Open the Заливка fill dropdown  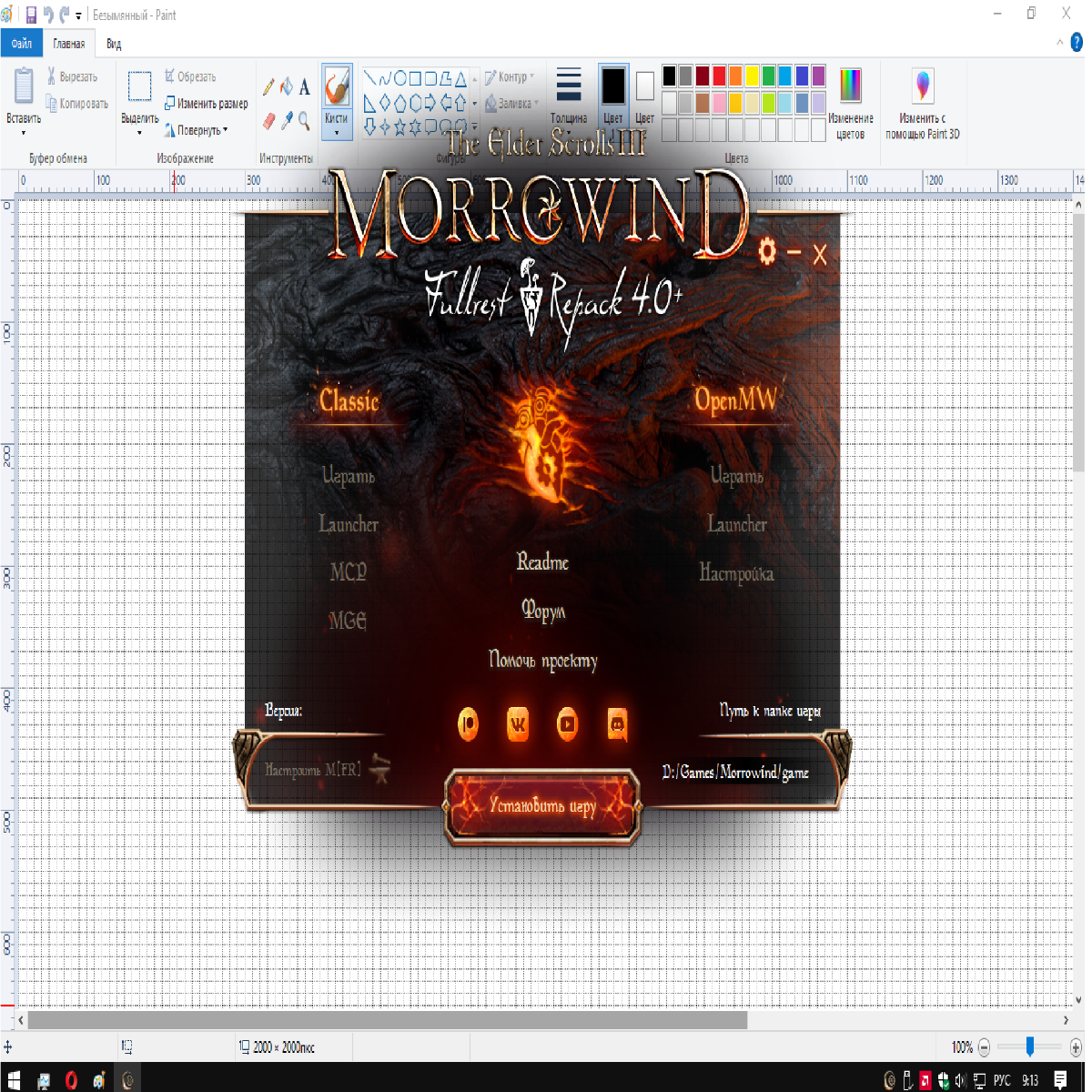click(x=511, y=104)
